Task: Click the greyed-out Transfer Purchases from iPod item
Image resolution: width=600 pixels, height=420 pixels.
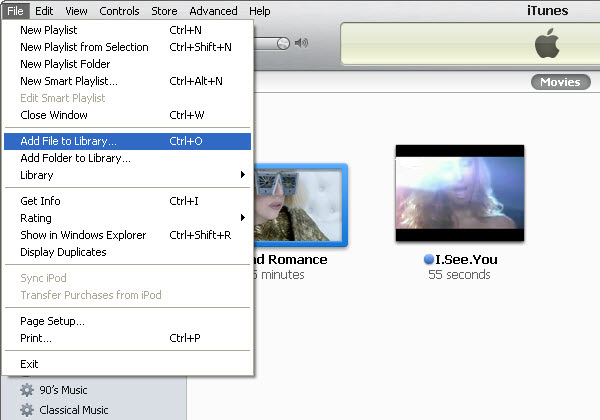Action: (127, 295)
